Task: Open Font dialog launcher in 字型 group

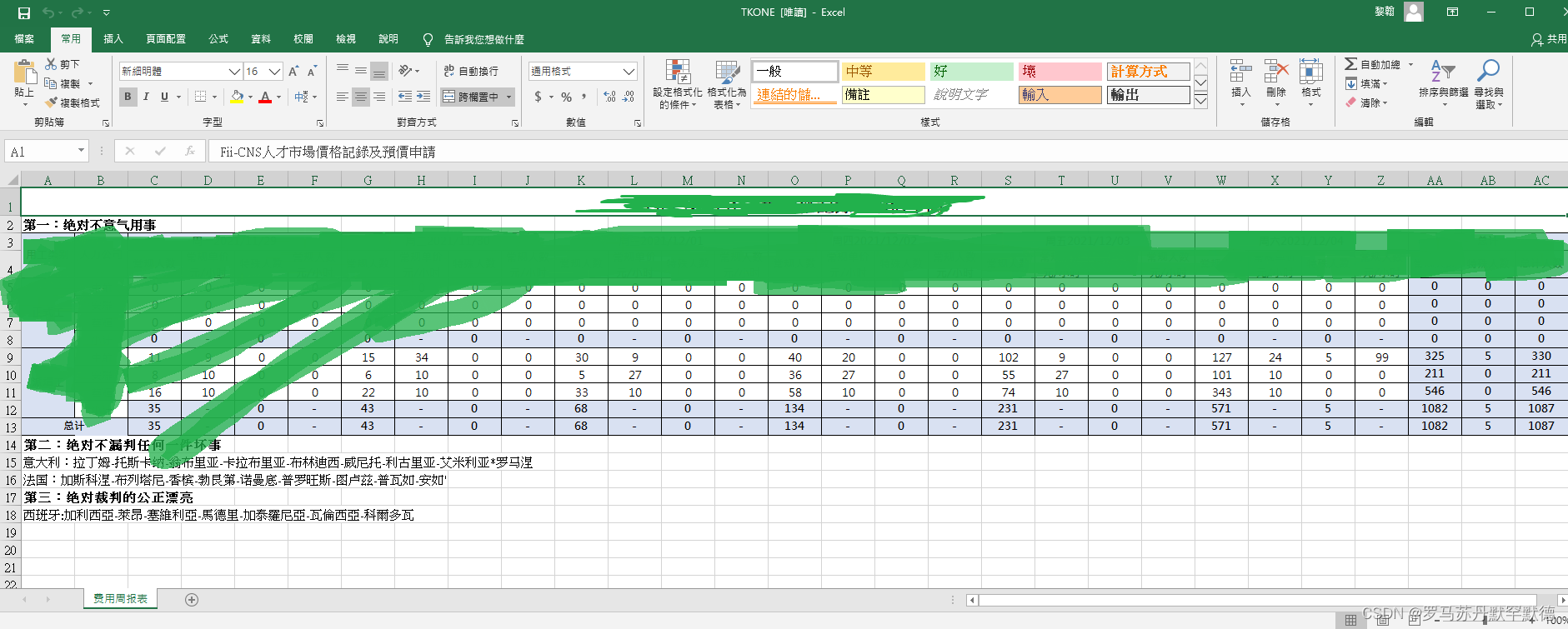Action: [x=320, y=123]
